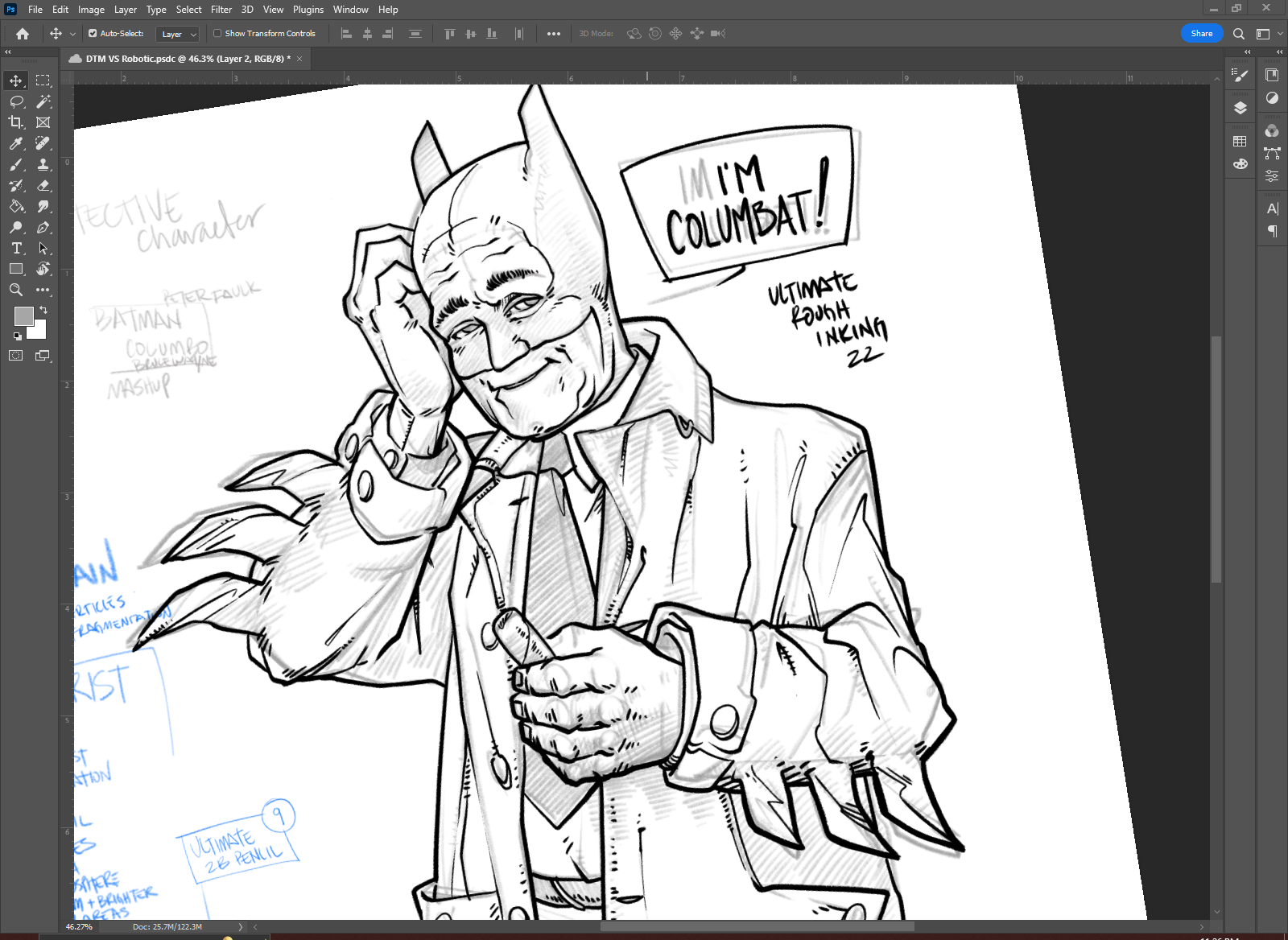
Task: Uncheck the Auto-Select checkbox
Action: 93,34
